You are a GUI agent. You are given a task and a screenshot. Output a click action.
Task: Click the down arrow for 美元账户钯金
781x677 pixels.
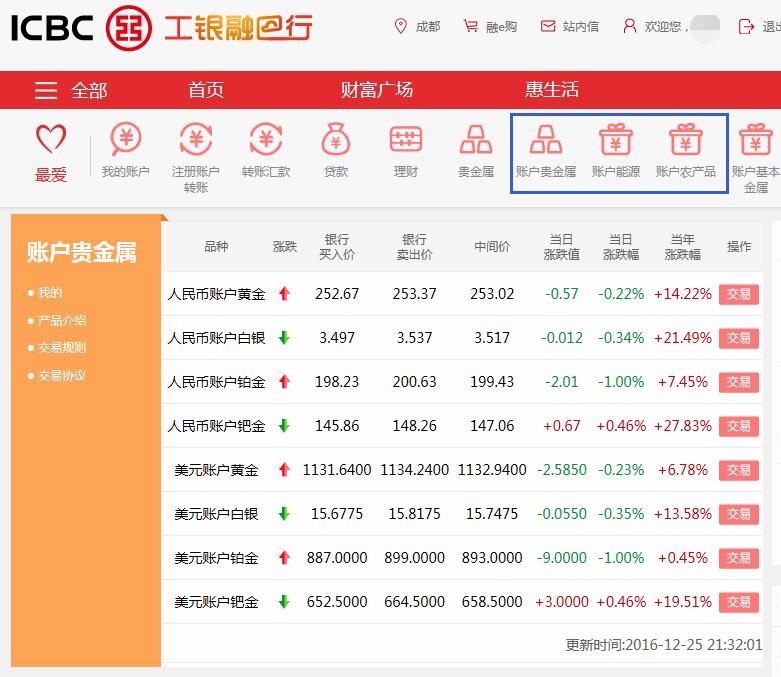pyautogui.click(x=284, y=602)
